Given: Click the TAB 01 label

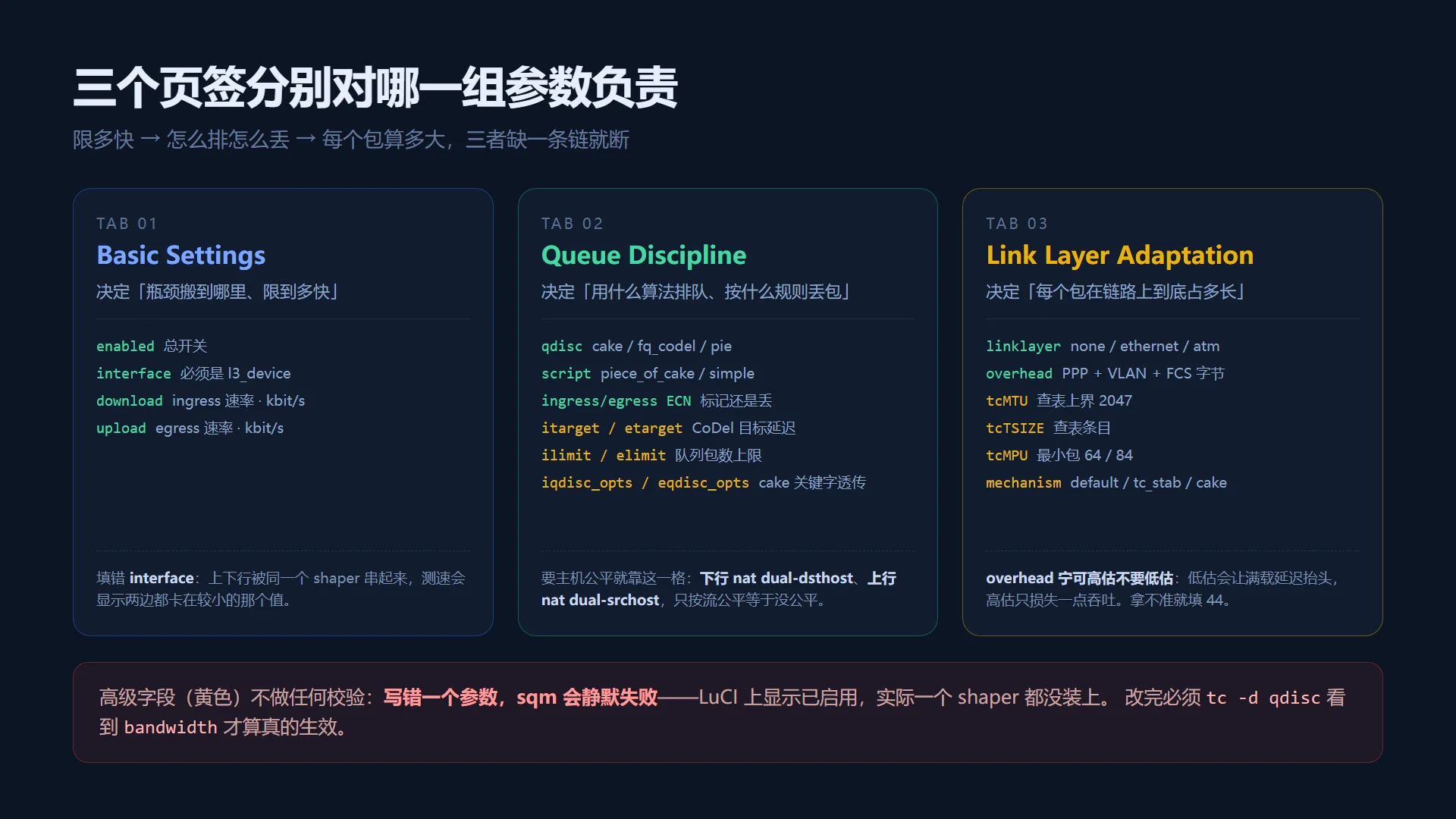Looking at the screenshot, I should [127, 224].
